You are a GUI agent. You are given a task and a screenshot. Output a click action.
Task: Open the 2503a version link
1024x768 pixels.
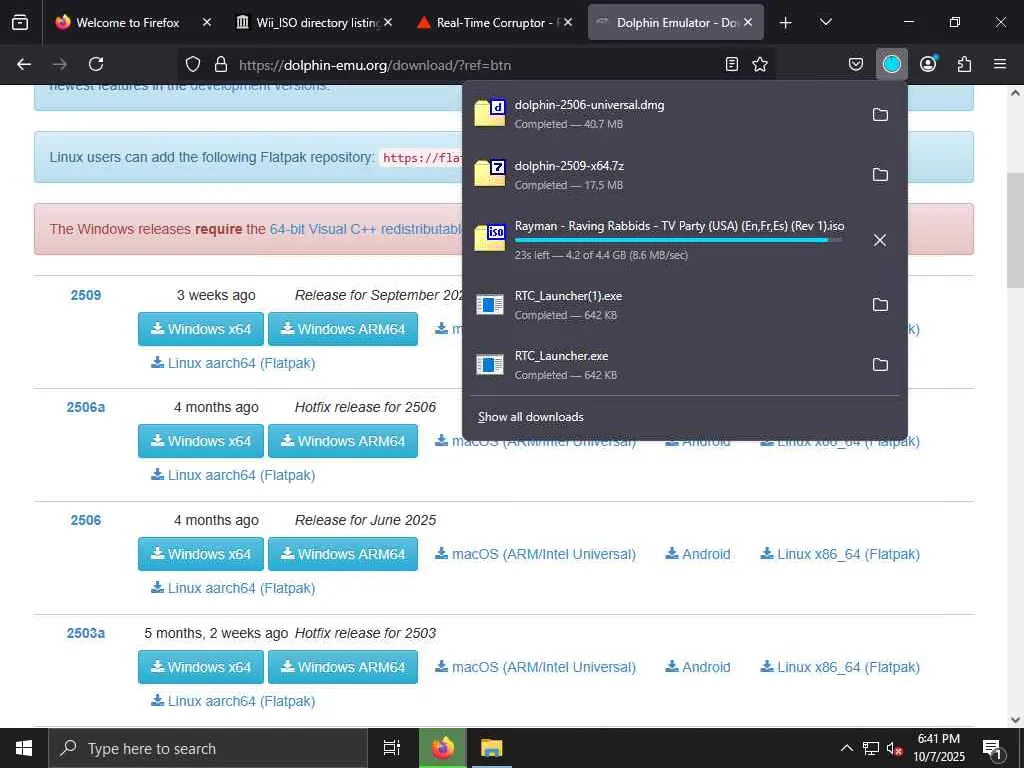86,633
